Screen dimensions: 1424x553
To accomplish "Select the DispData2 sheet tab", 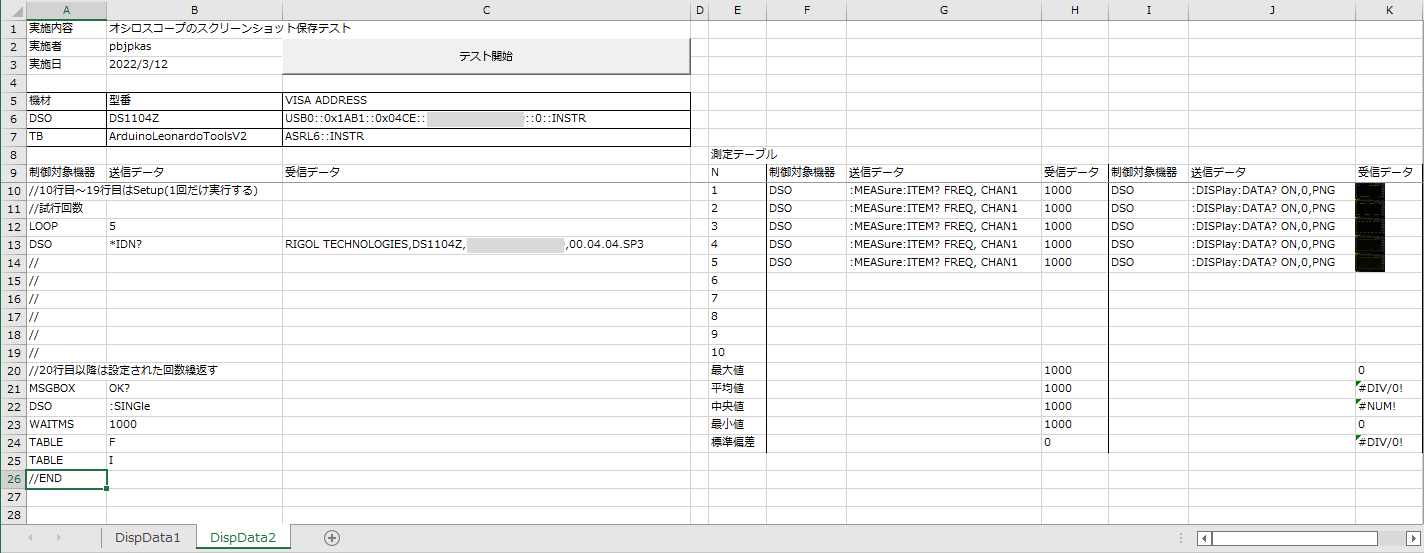I will pos(243,538).
